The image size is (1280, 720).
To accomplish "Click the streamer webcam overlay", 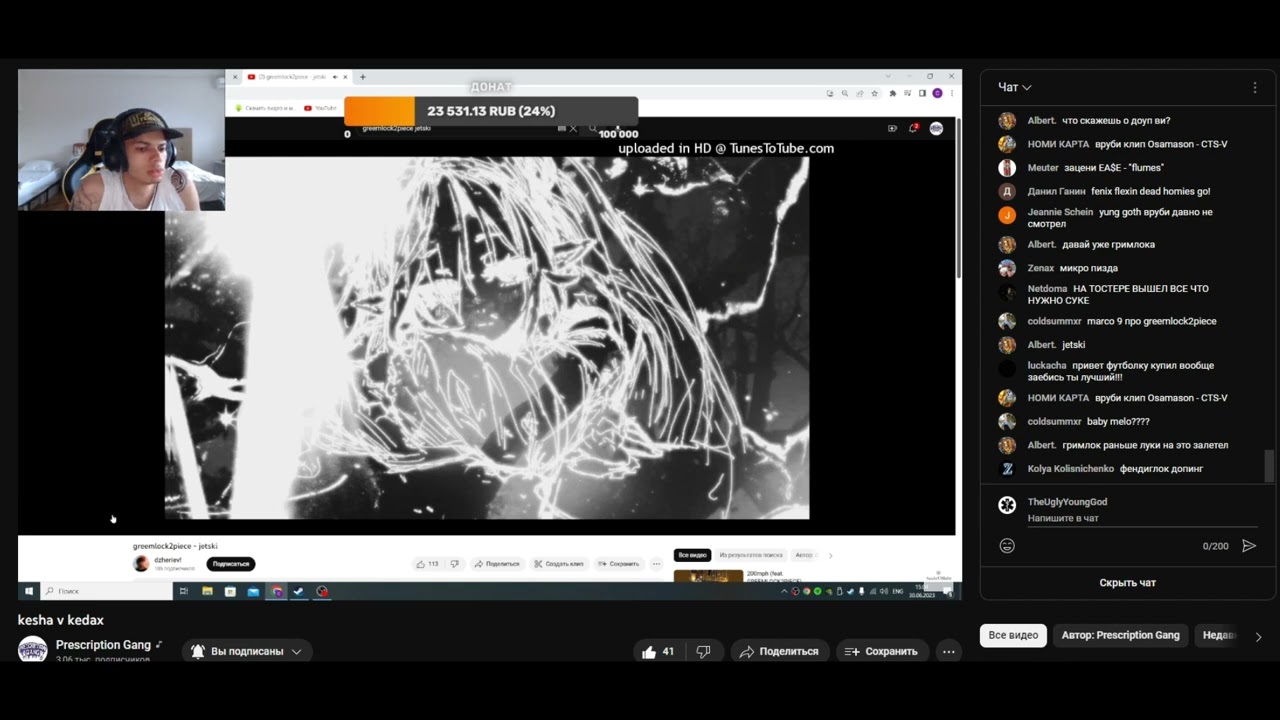I will click(121, 140).
